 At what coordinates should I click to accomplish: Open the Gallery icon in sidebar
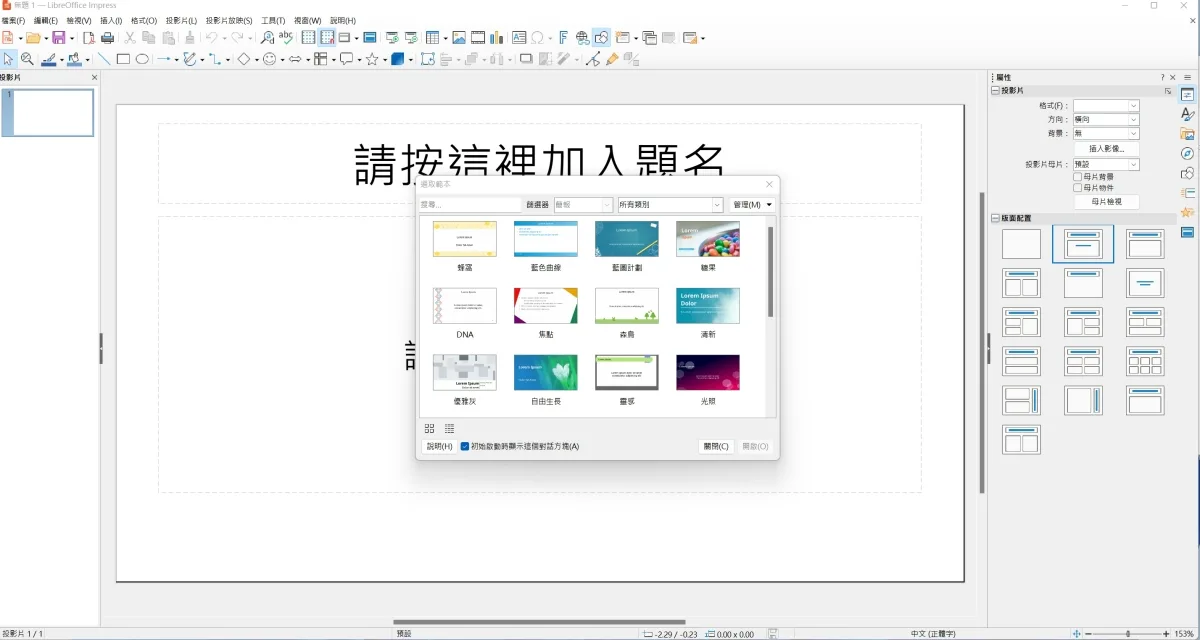coord(1187,134)
